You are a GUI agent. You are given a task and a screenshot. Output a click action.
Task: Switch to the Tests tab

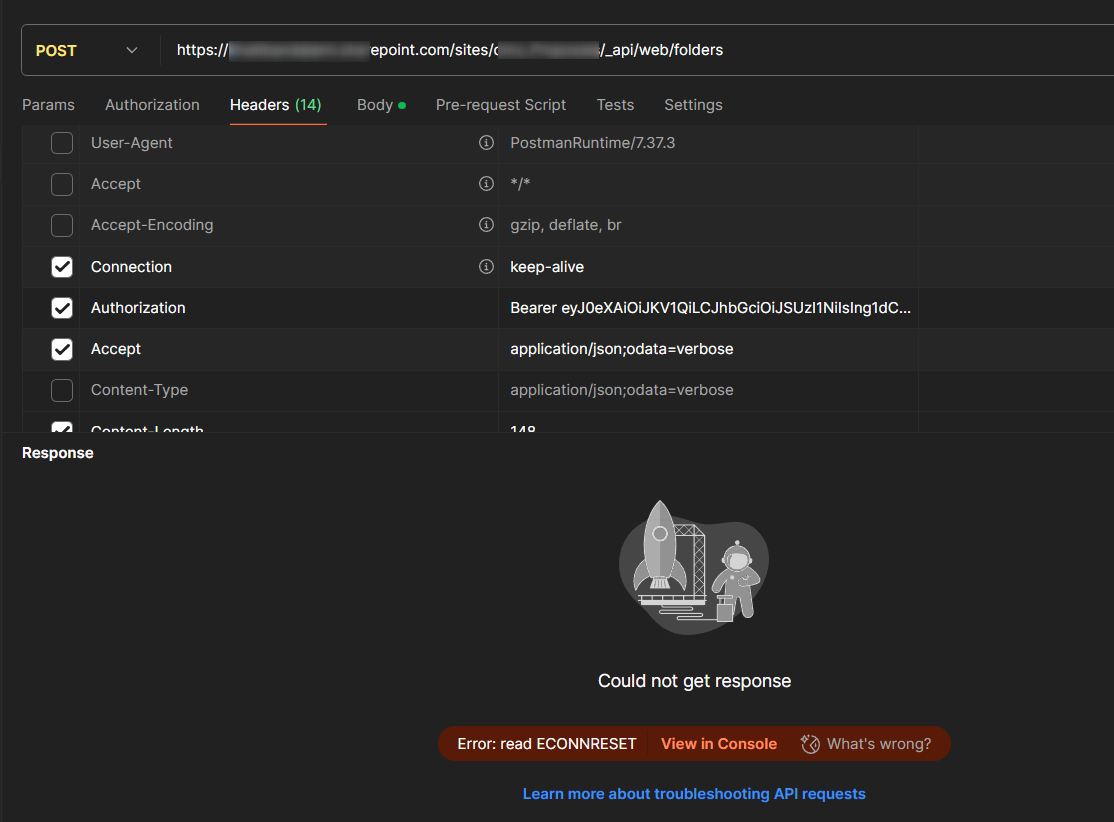(615, 105)
